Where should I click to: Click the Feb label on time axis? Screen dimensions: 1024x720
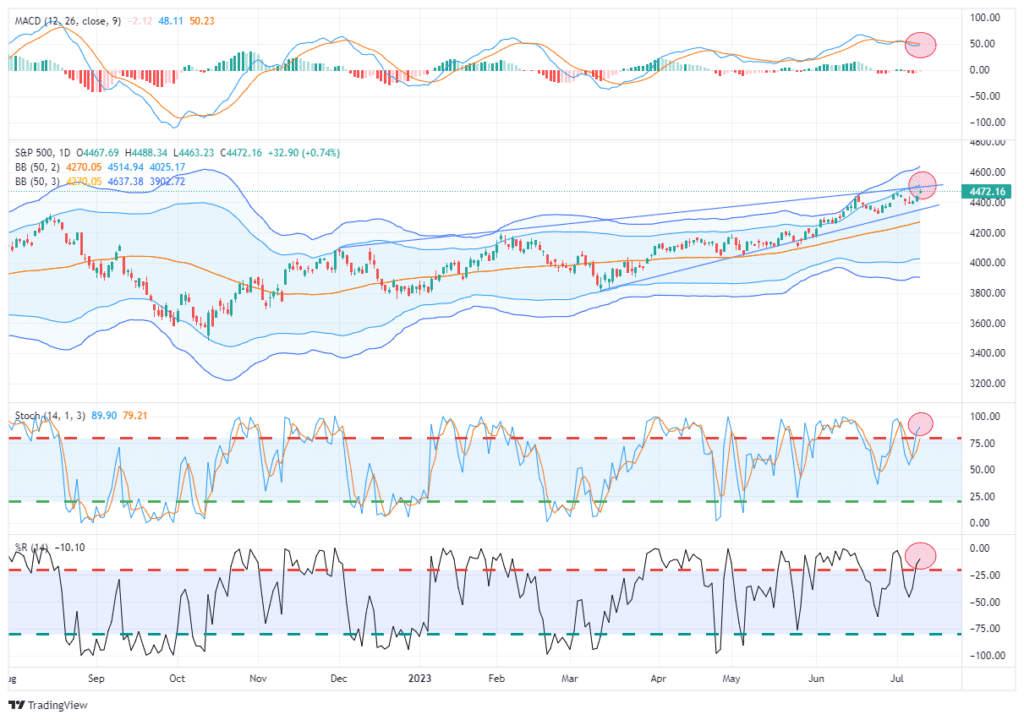(496, 679)
